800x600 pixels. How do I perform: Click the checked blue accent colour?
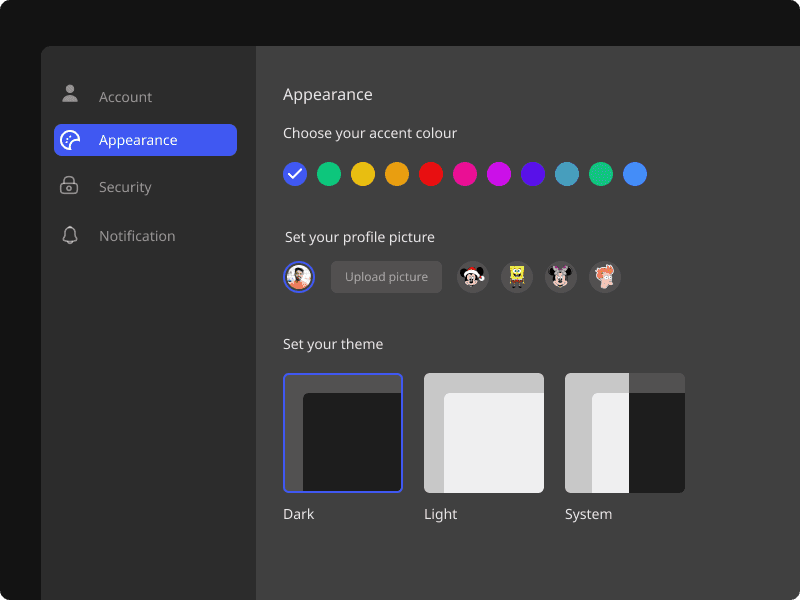tap(294, 174)
